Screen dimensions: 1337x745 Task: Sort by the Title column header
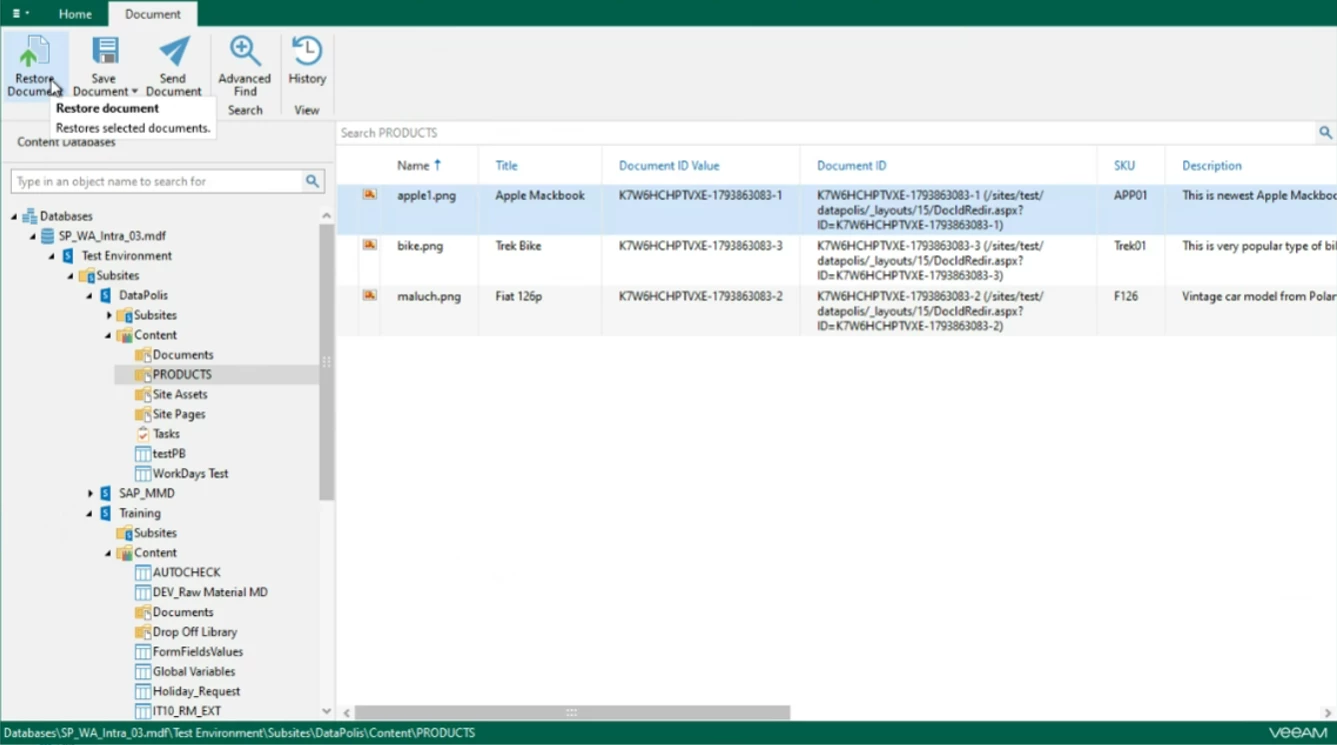point(506,166)
